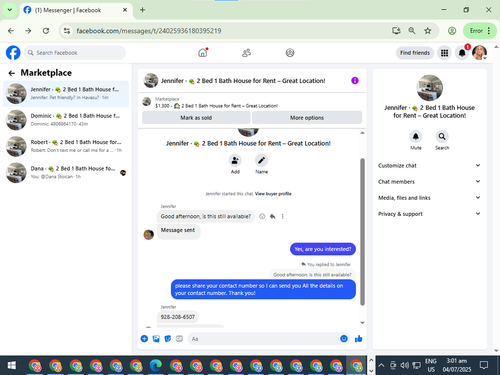The width and height of the screenshot is (500, 375).
Task: Open the notifications bell in the Facebook header
Action: (462, 53)
